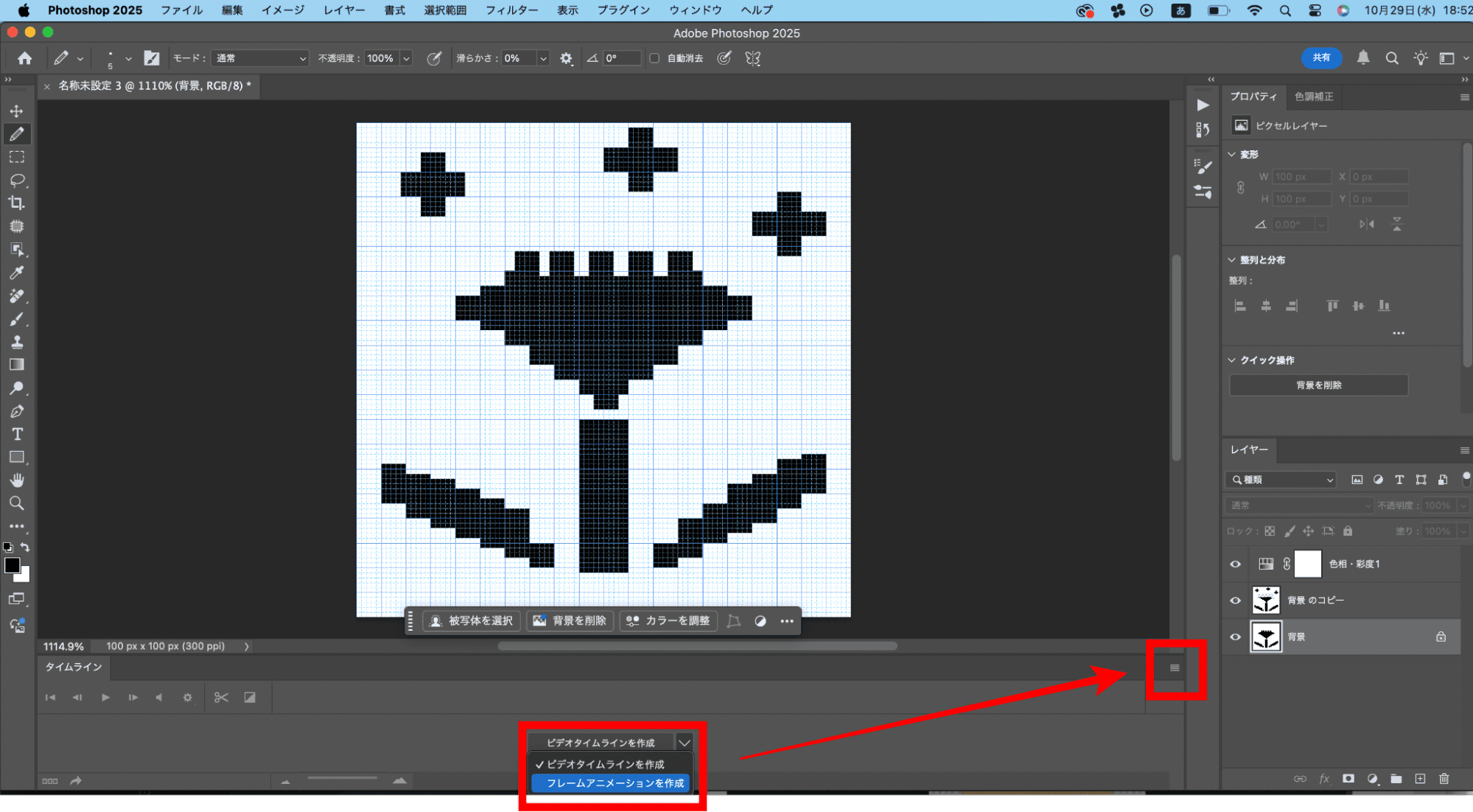Enable the 自動消去 checkbox

tap(654, 58)
